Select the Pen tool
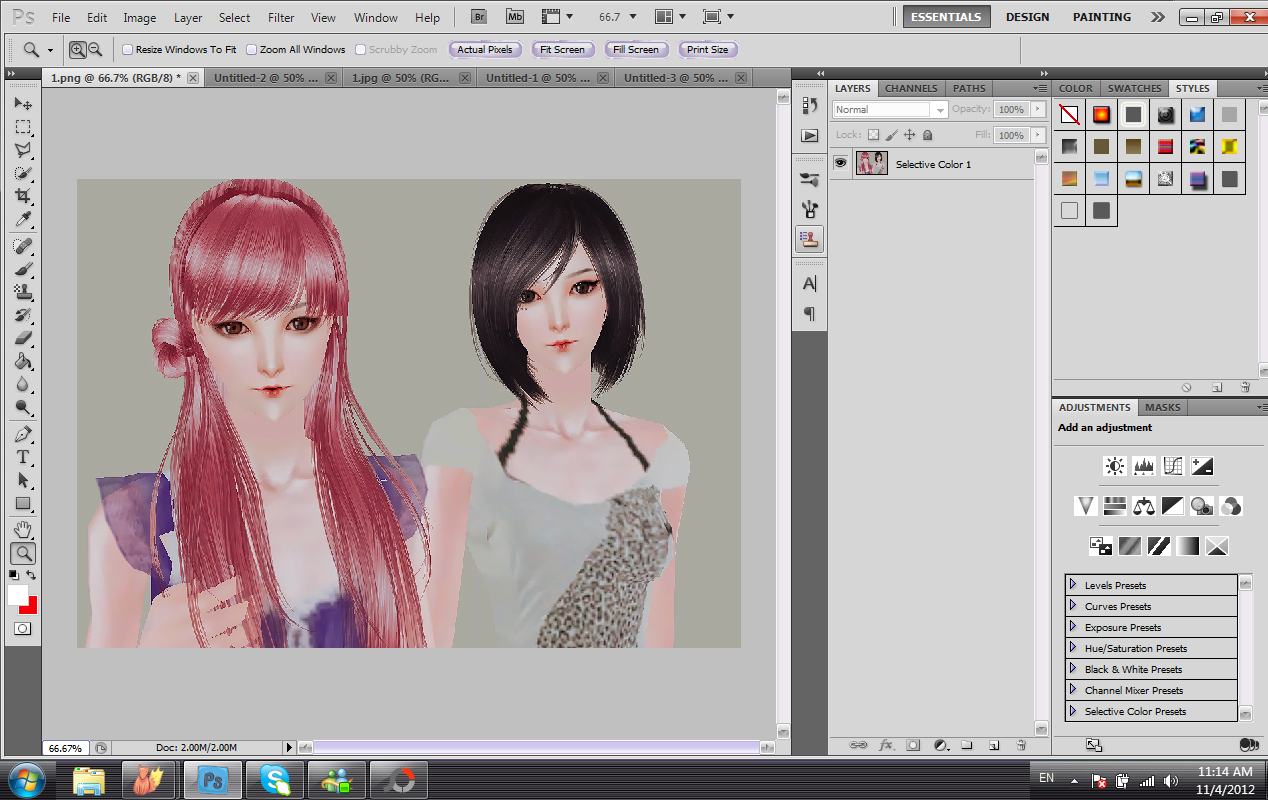 pos(22,434)
